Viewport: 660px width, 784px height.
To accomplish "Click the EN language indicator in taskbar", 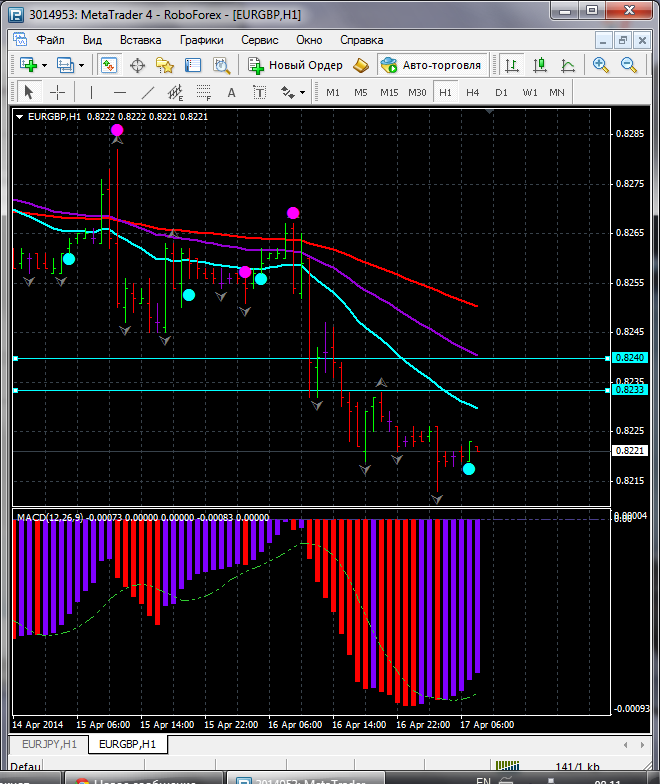I will 483,780.
